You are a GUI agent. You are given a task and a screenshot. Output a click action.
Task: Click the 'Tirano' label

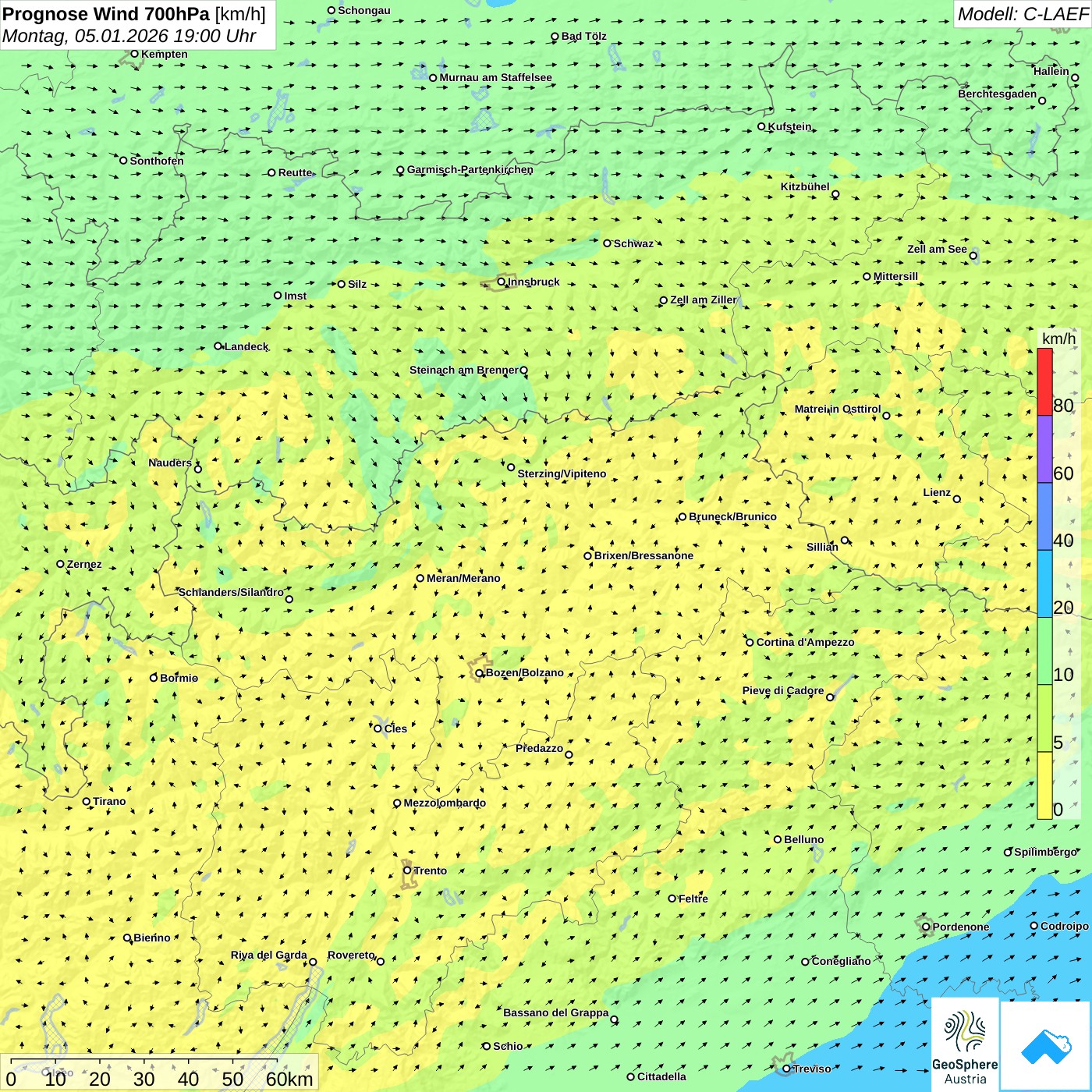tap(109, 801)
